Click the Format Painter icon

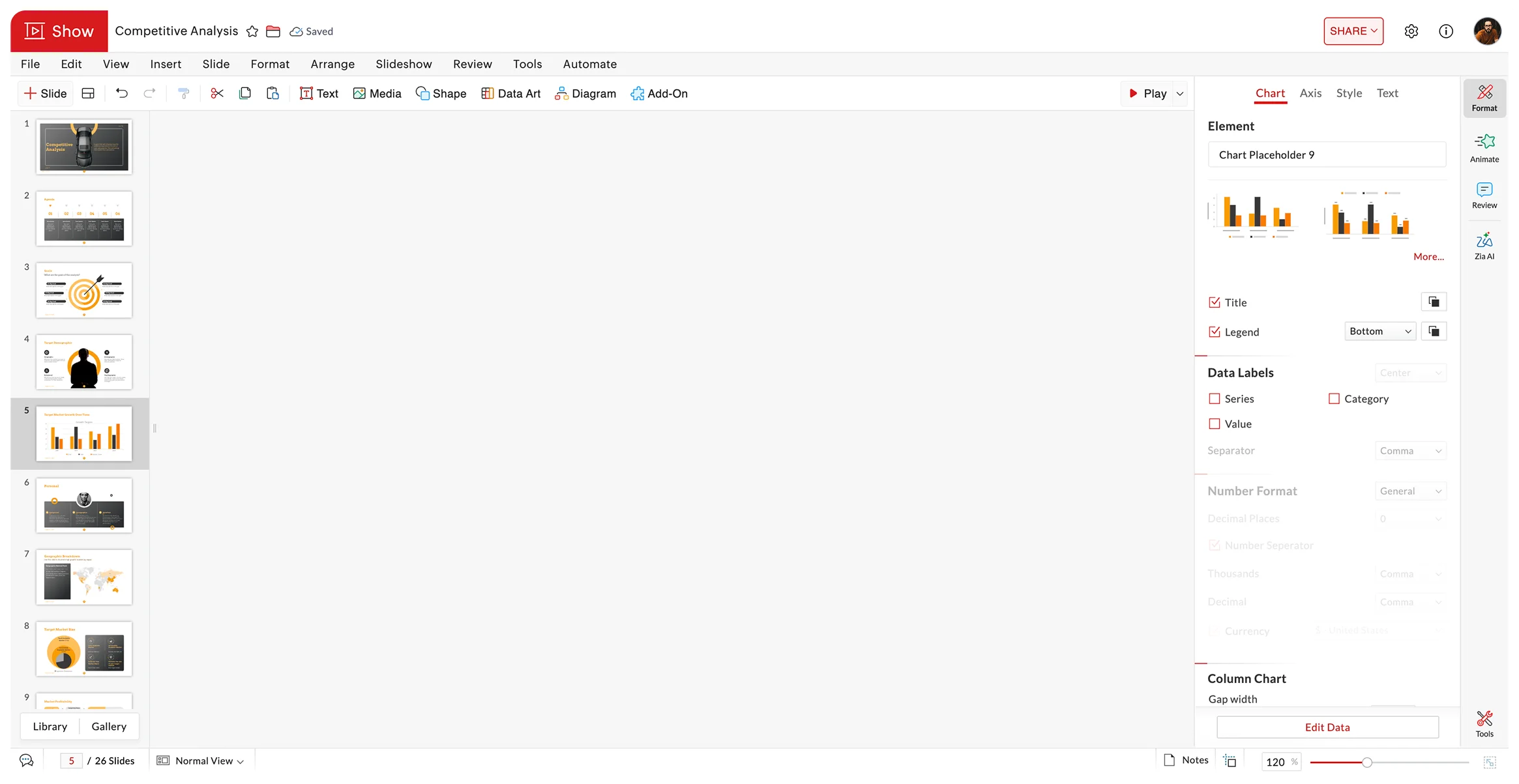pos(184,94)
